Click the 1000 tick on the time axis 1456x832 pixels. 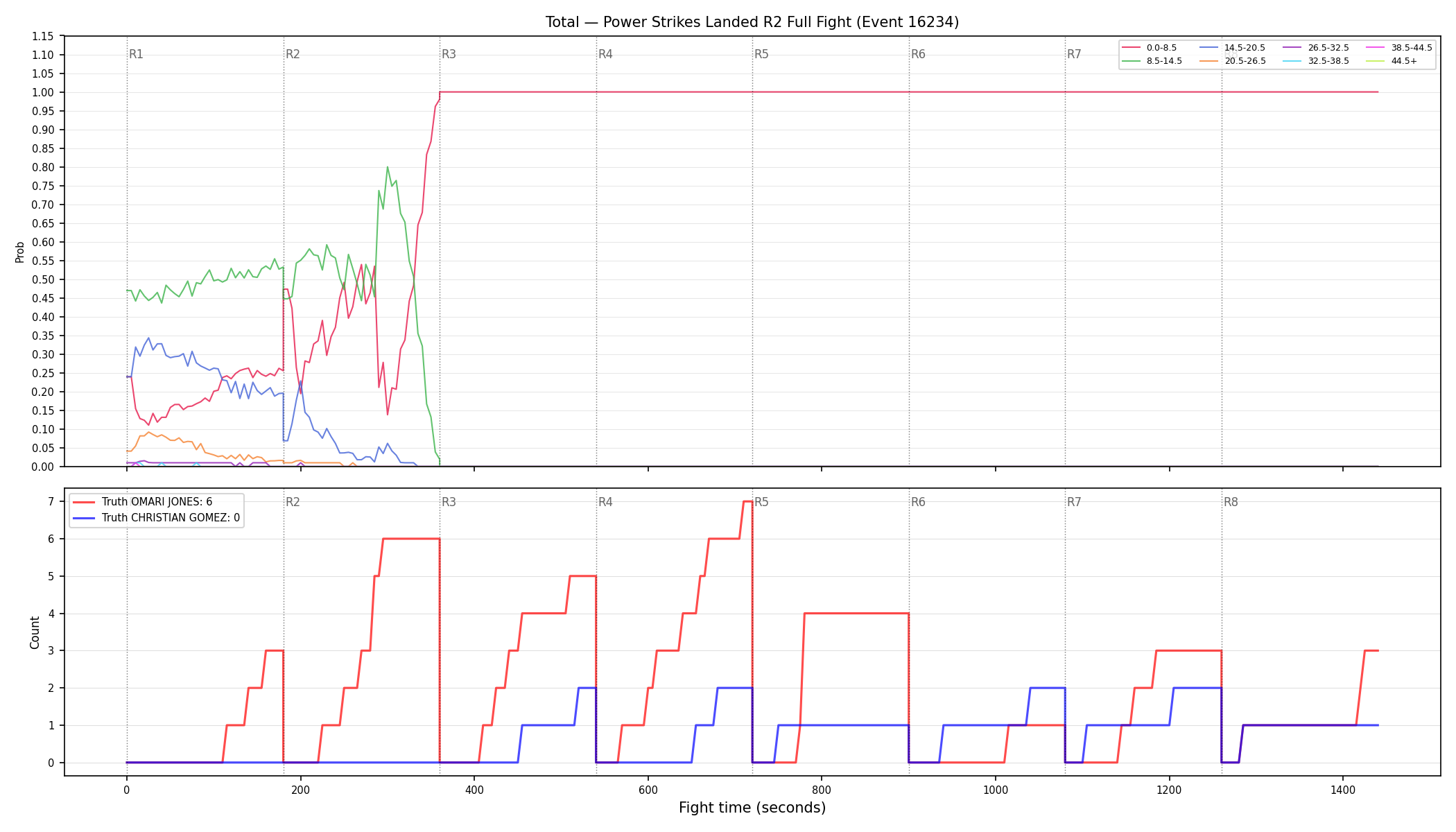click(x=996, y=789)
